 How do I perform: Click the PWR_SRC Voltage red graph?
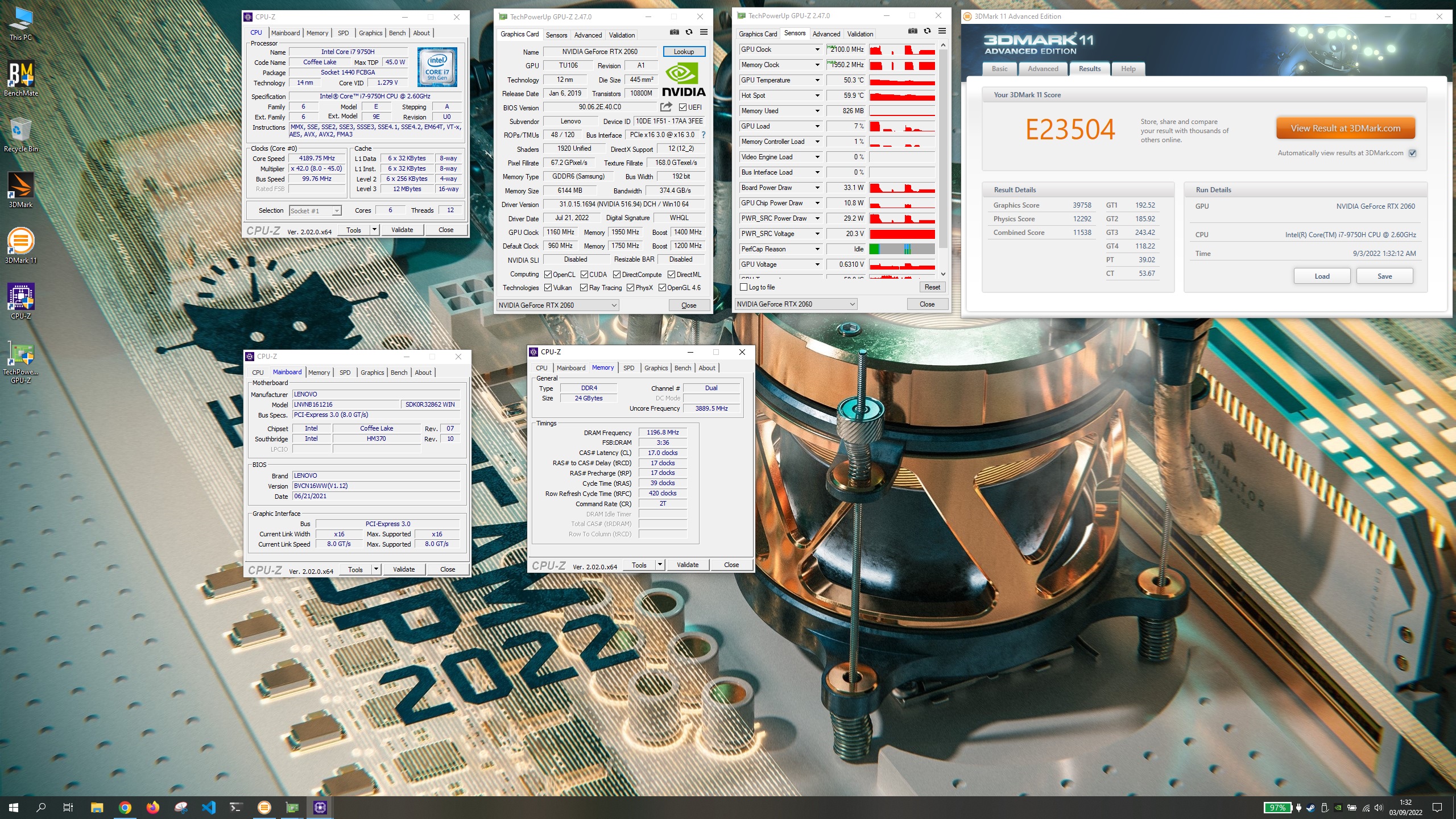coord(902,234)
